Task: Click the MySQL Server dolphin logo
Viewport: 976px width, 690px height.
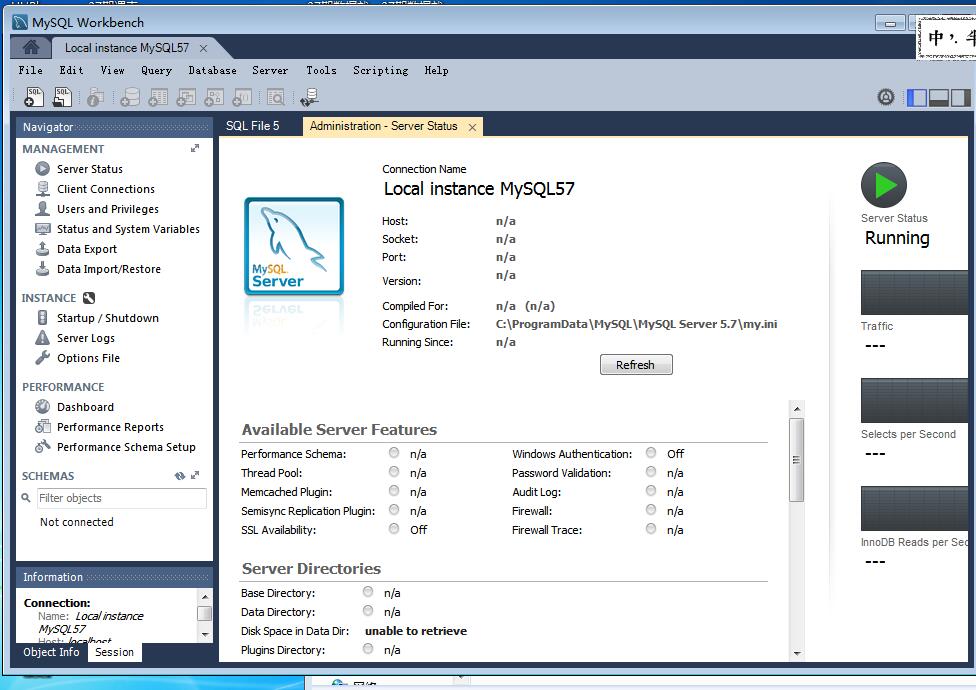Action: 294,246
